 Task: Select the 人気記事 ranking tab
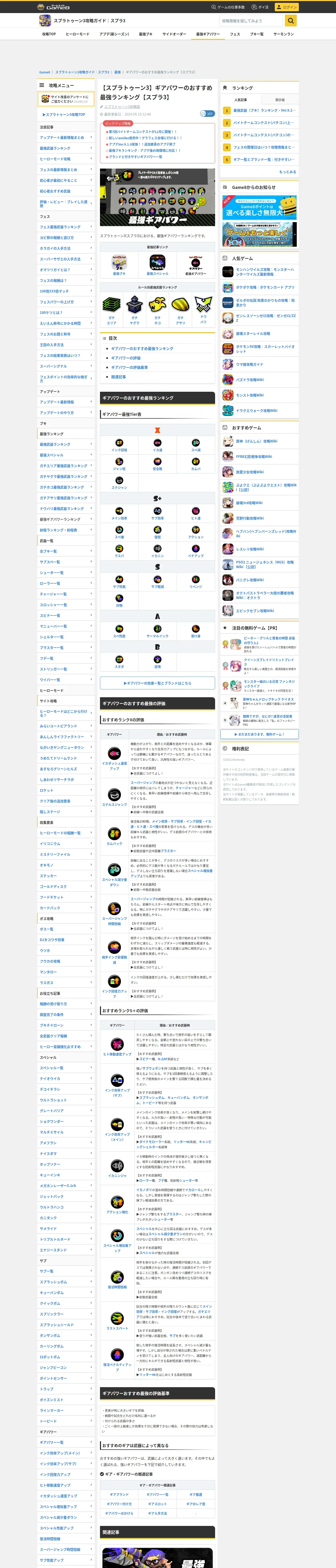point(241,100)
